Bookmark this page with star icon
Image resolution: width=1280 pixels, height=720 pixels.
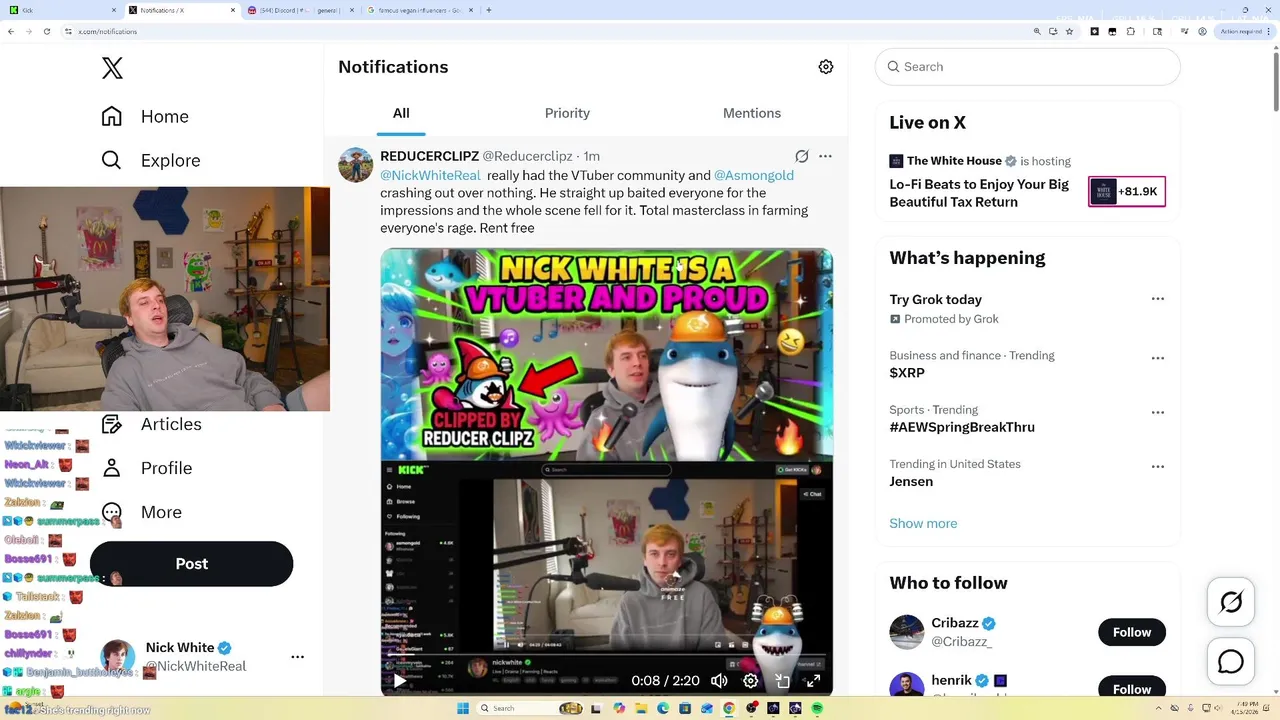(1069, 31)
